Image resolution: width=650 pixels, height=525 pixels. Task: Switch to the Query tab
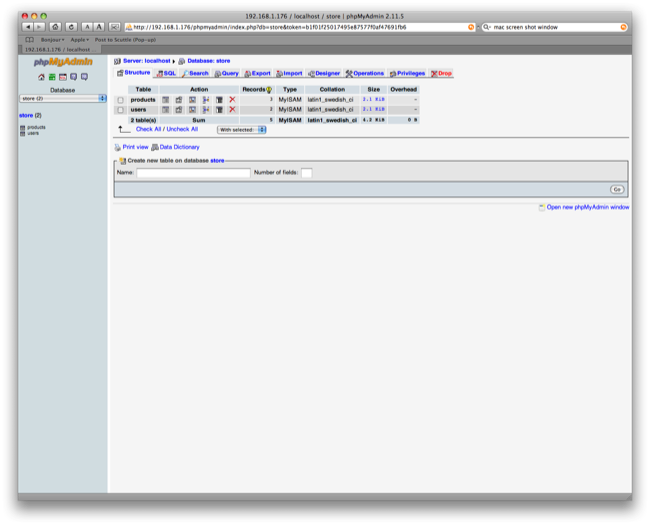(226, 73)
